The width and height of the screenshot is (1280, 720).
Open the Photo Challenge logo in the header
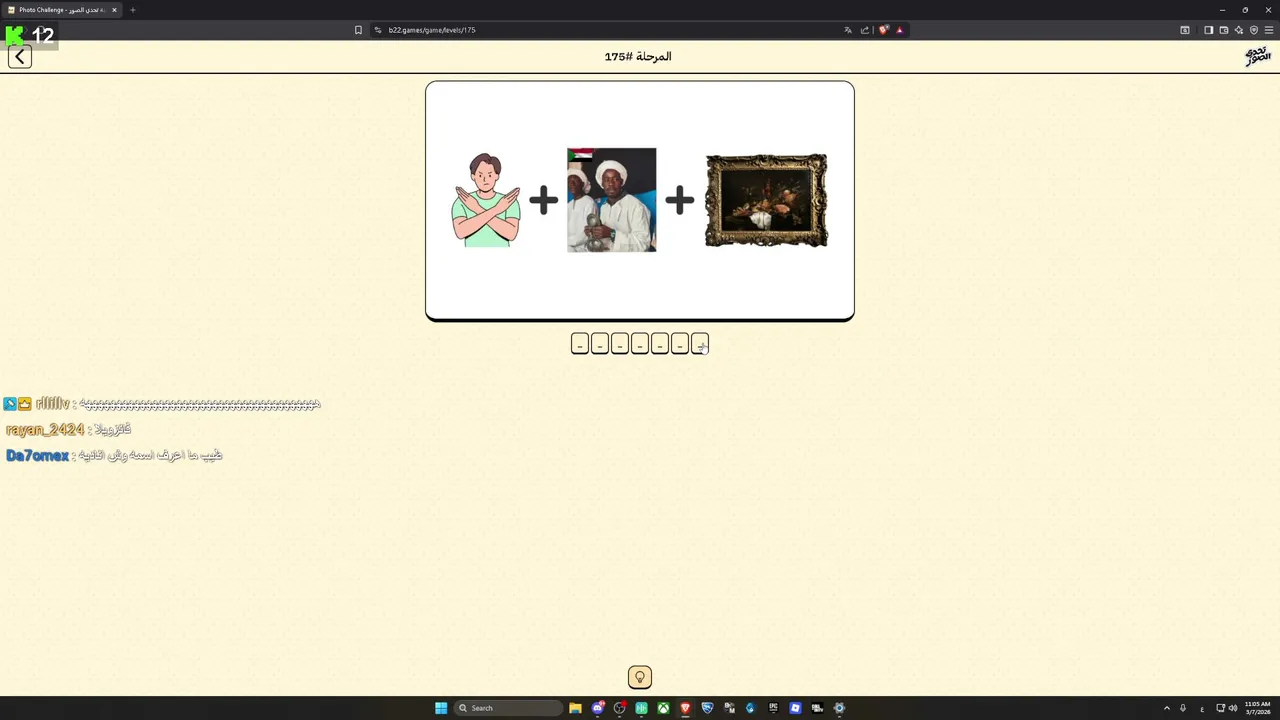click(1257, 56)
